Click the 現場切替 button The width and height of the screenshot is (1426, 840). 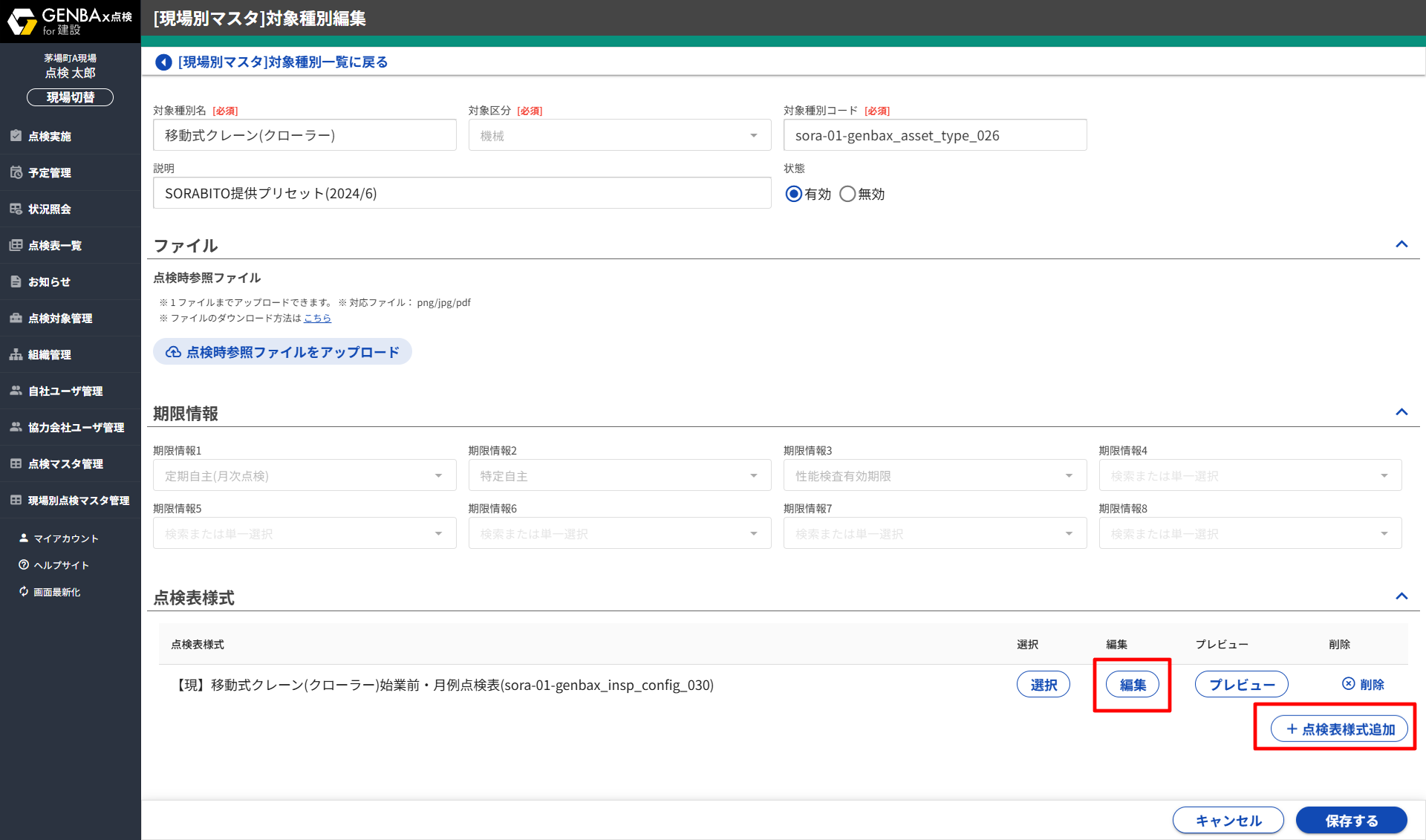click(70, 97)
